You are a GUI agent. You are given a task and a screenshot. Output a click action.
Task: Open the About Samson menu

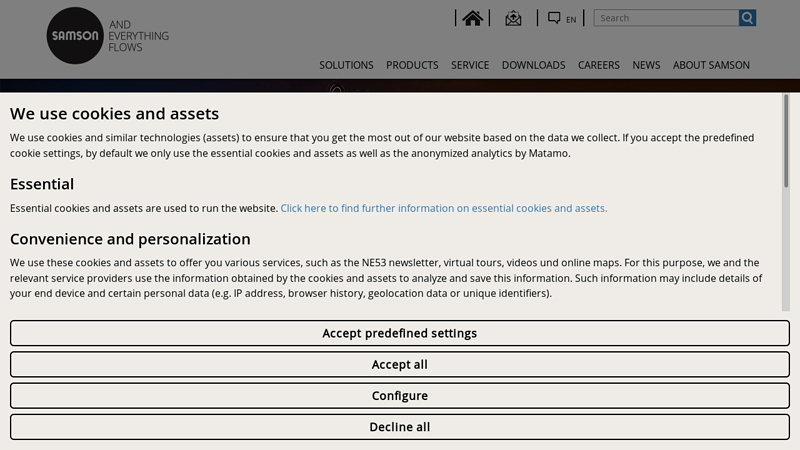tap(711, 65)
